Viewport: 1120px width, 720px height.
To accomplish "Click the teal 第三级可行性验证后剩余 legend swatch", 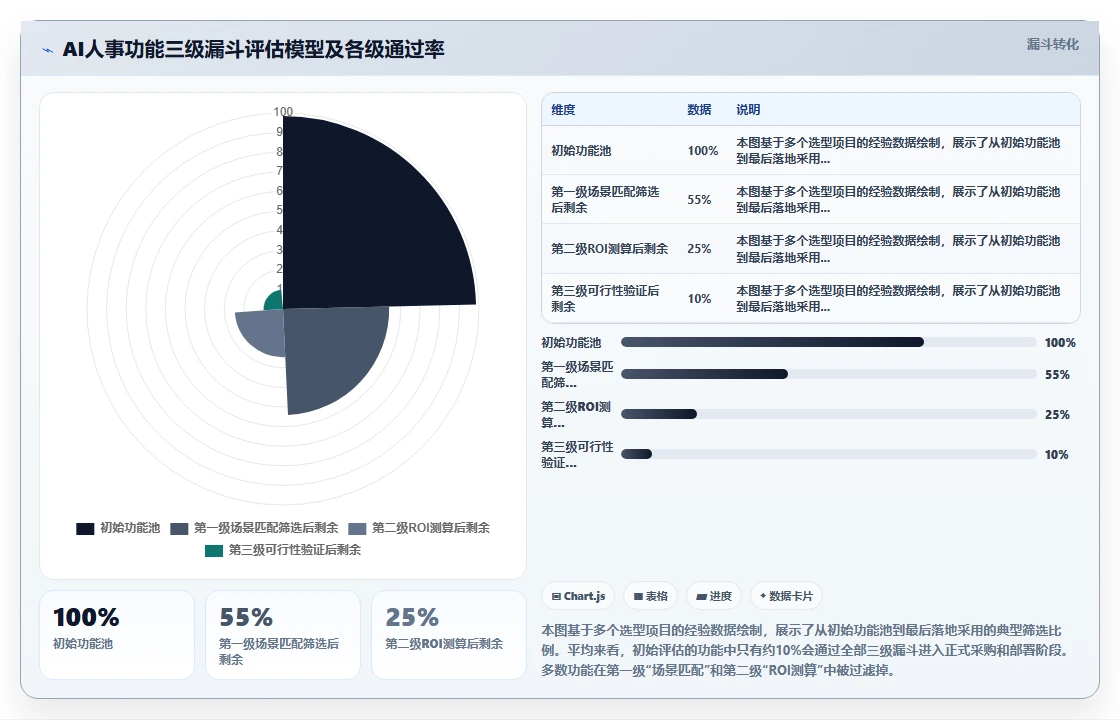I will click(x=214, y=551).
